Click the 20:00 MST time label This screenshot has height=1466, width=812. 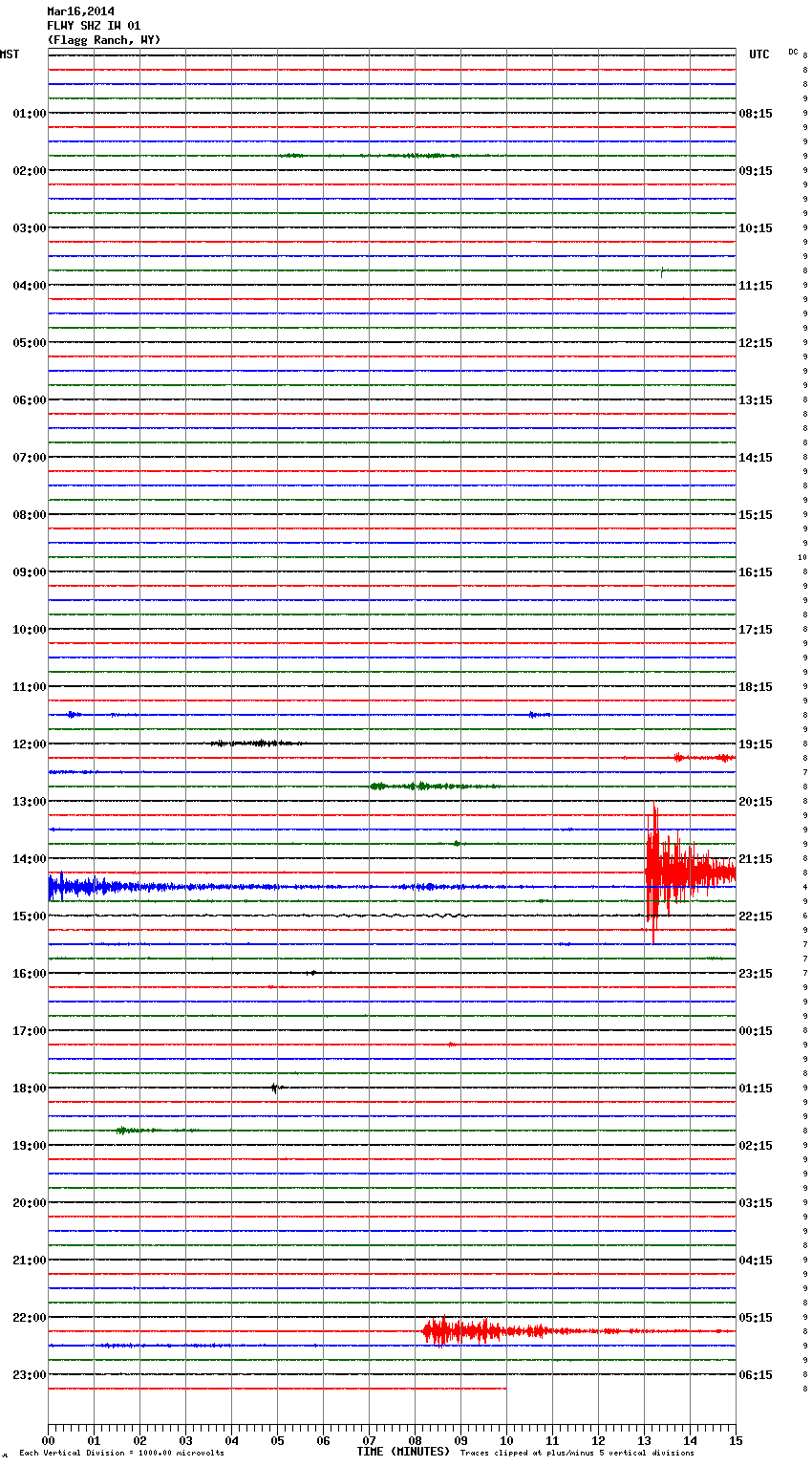click(30, 1203)
